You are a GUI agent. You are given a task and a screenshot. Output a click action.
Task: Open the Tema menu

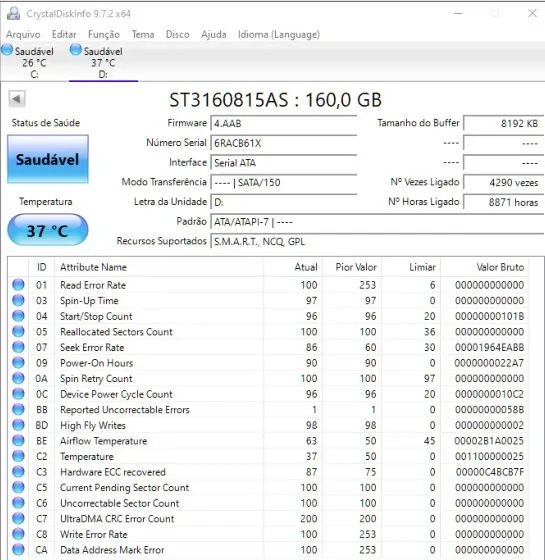pyautogui.click(x=143, y=35)
